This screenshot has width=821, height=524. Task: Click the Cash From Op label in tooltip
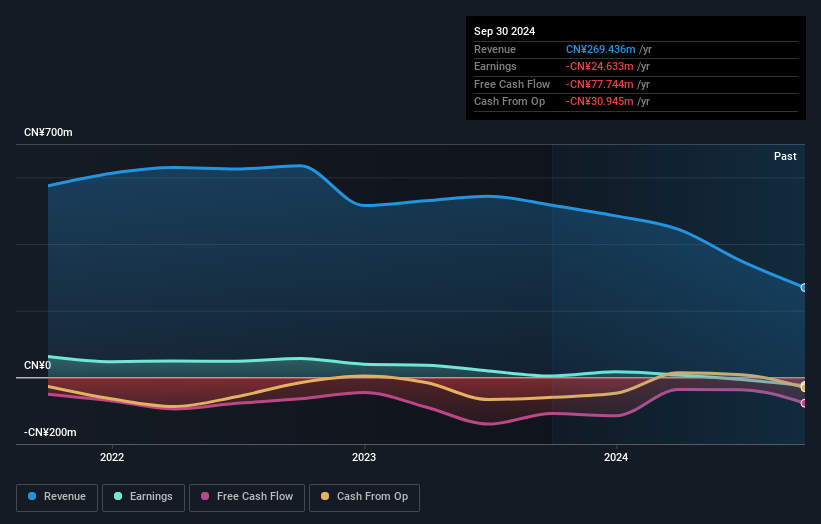tap(509, 102)
